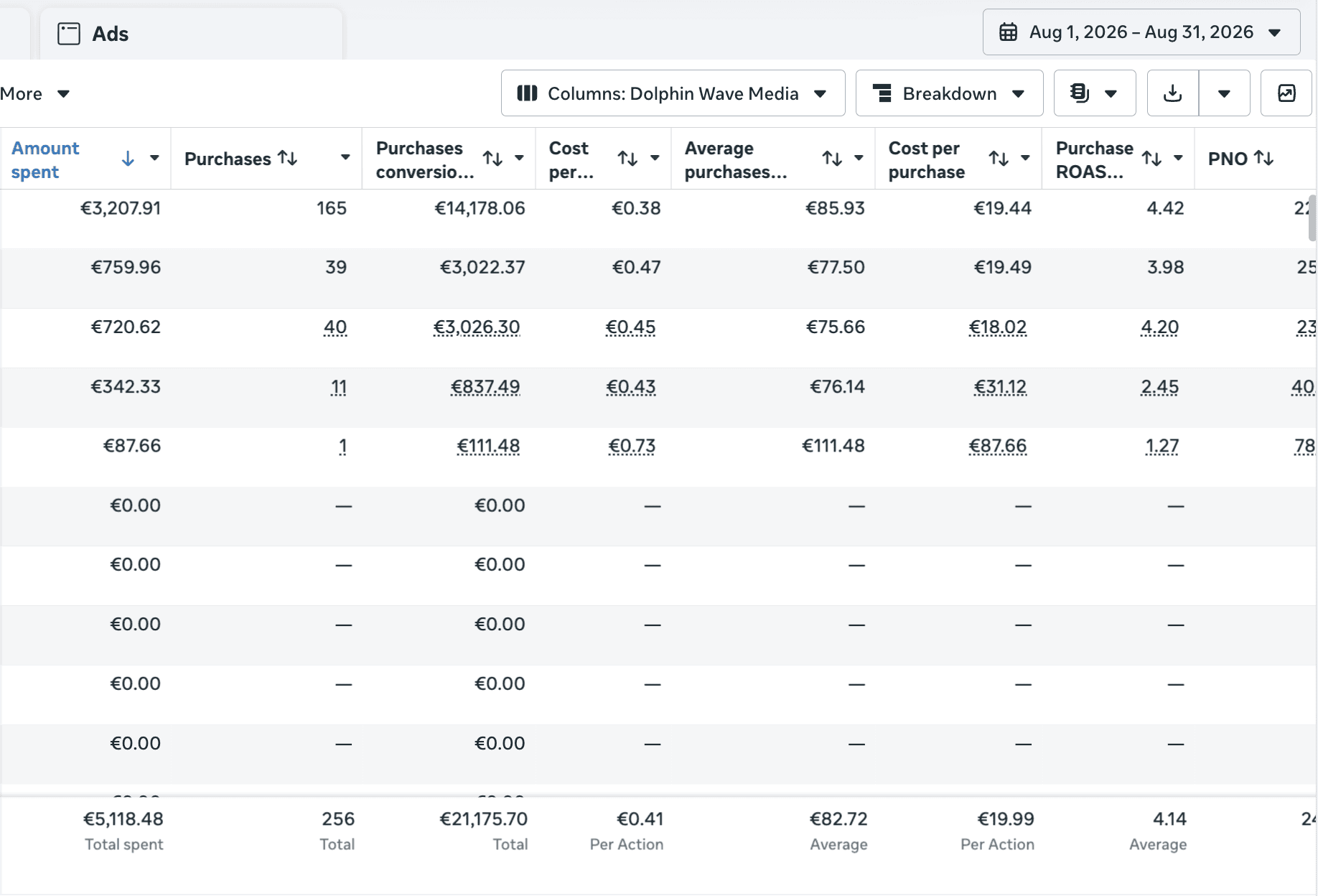Open Columns: Dolphin Wave Media dropdown
This screenshot has width=1318, height=896.
point(673,93)
